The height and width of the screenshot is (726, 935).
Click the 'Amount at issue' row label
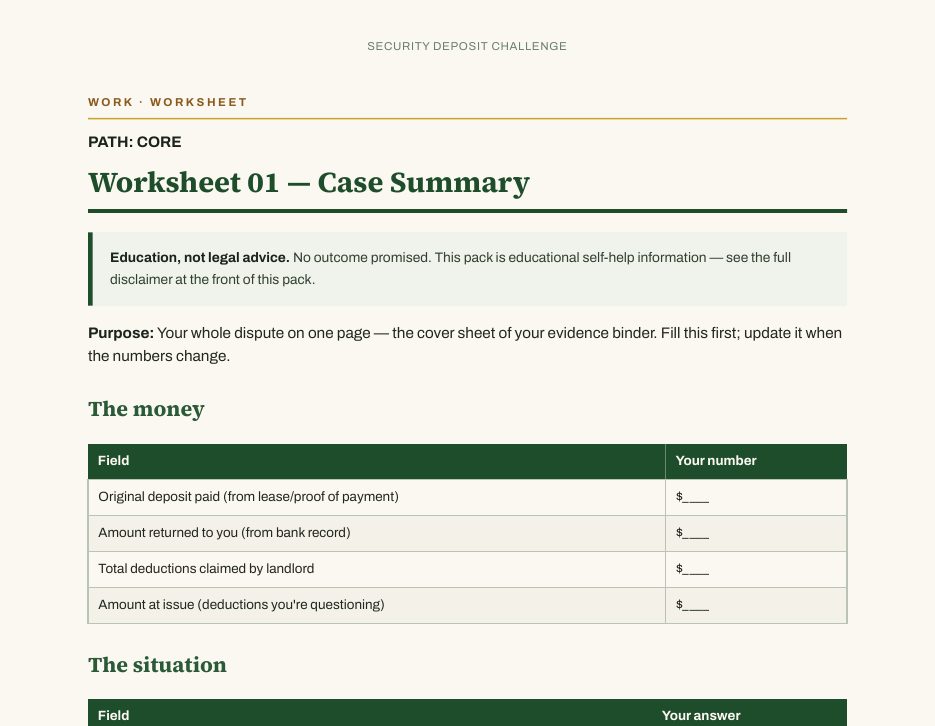241,604
